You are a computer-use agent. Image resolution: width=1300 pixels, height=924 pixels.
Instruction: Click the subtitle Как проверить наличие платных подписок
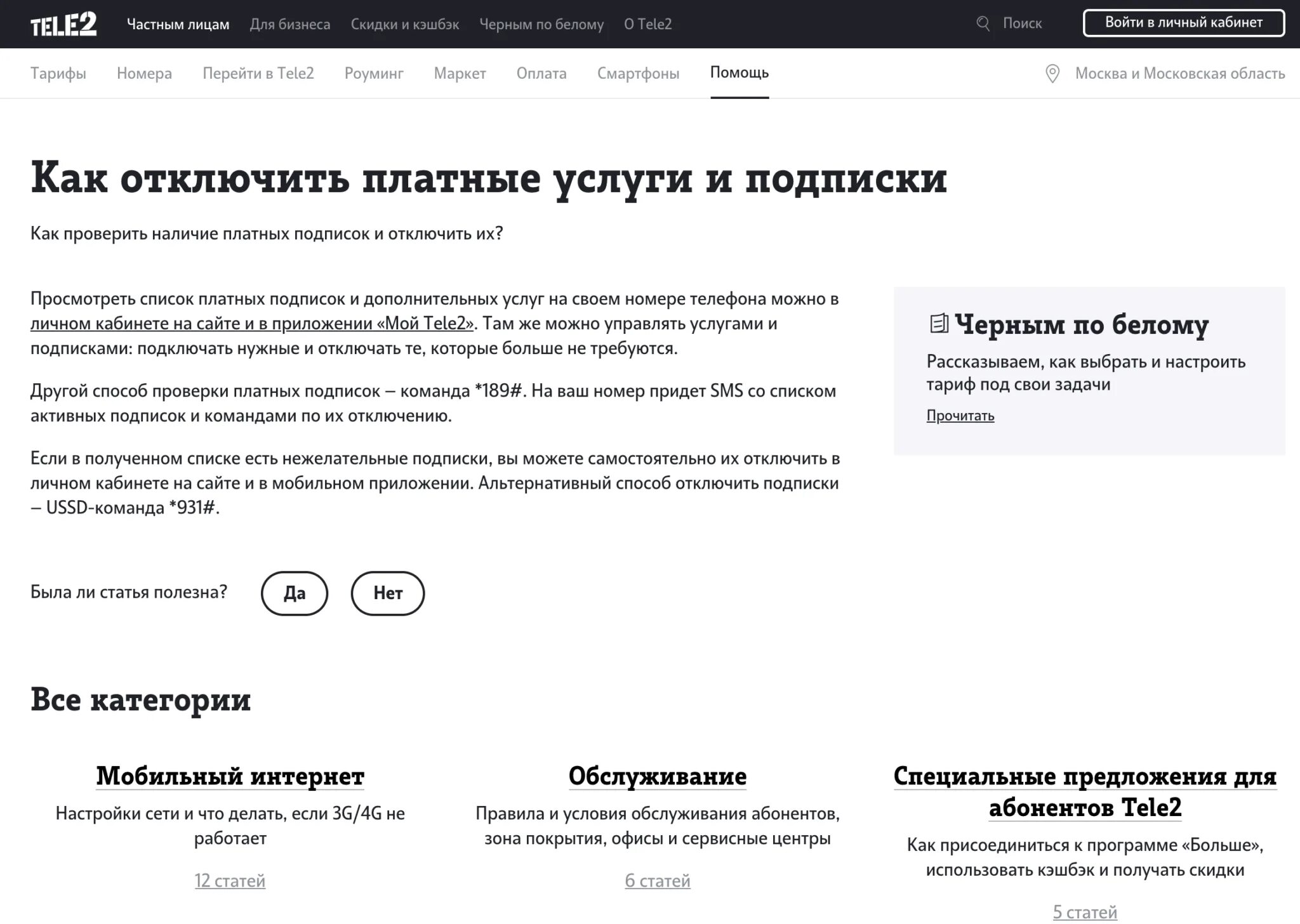(x=267, y=234)
